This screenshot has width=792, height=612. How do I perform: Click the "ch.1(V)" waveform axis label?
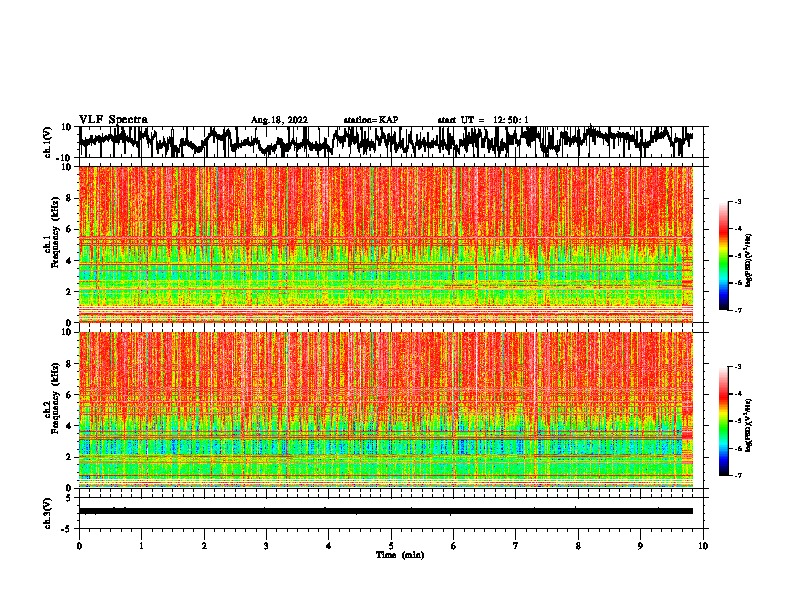click(x=48, y=142)
